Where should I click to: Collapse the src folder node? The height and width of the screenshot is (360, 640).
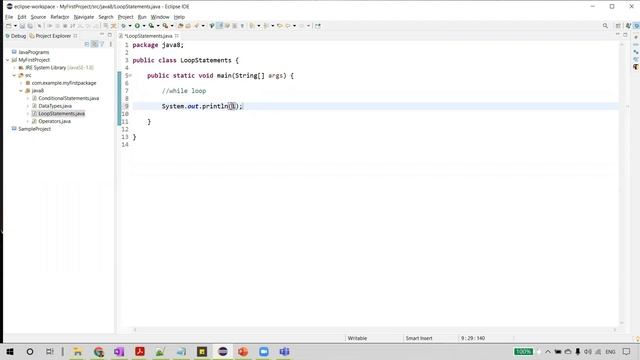14,75
